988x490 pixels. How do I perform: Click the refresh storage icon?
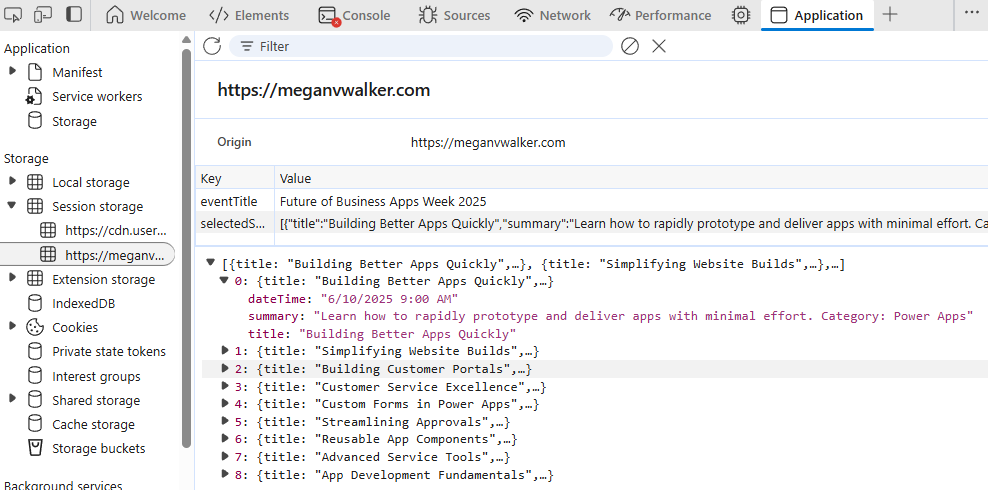tap(212, 46)
